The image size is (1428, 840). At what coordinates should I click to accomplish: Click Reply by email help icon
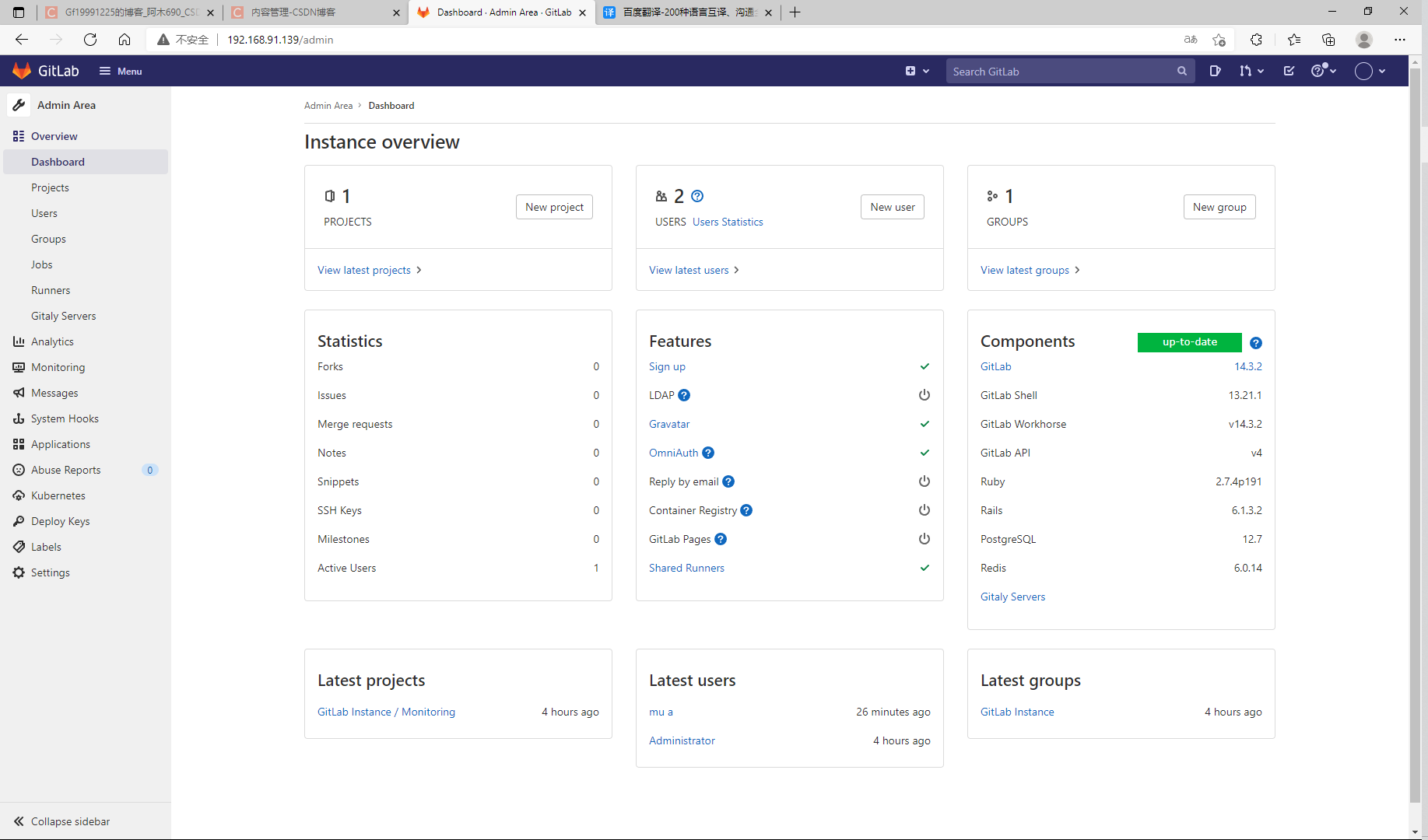coord(728,481)
